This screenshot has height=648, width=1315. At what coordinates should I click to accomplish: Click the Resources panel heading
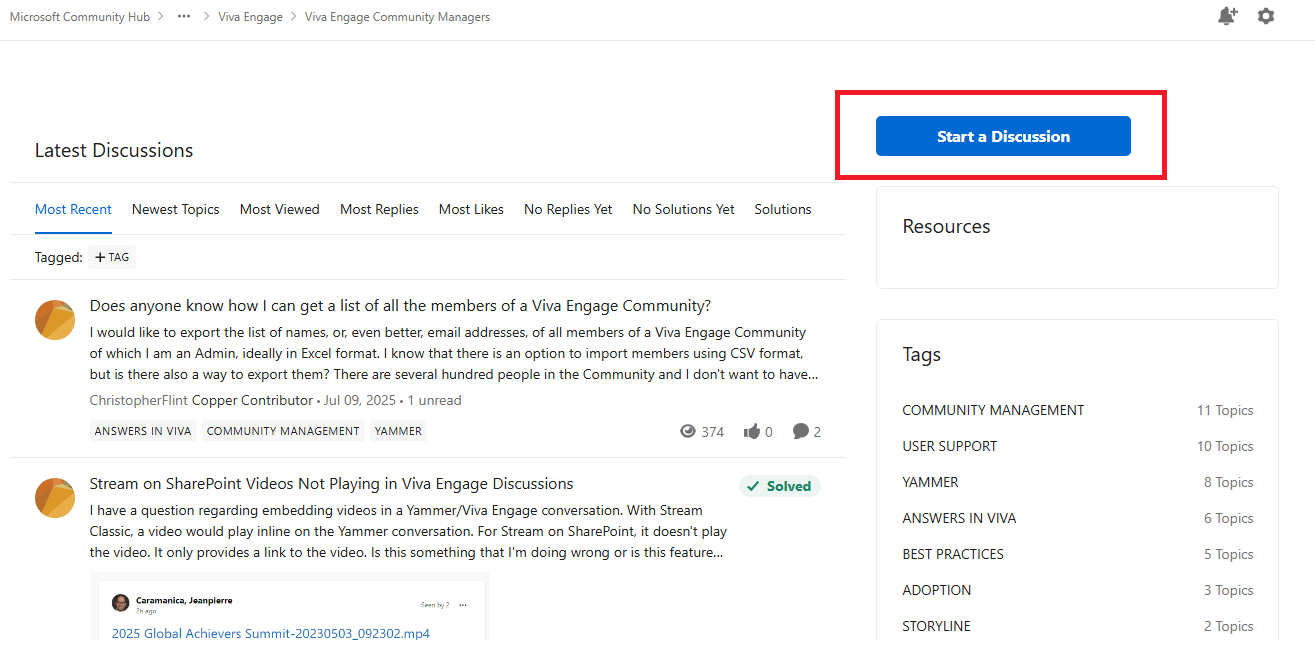[x=946, y=226]
